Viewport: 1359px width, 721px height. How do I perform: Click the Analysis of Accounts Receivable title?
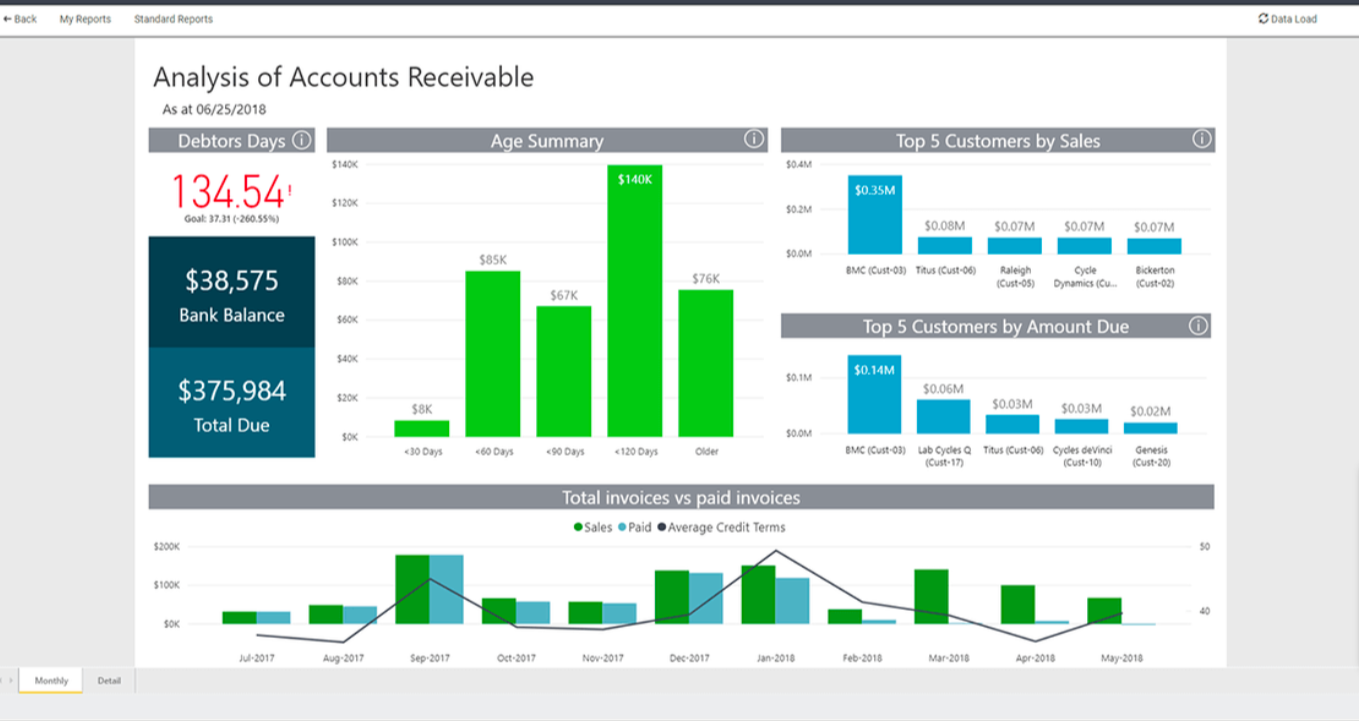click(x=343, y=77)
